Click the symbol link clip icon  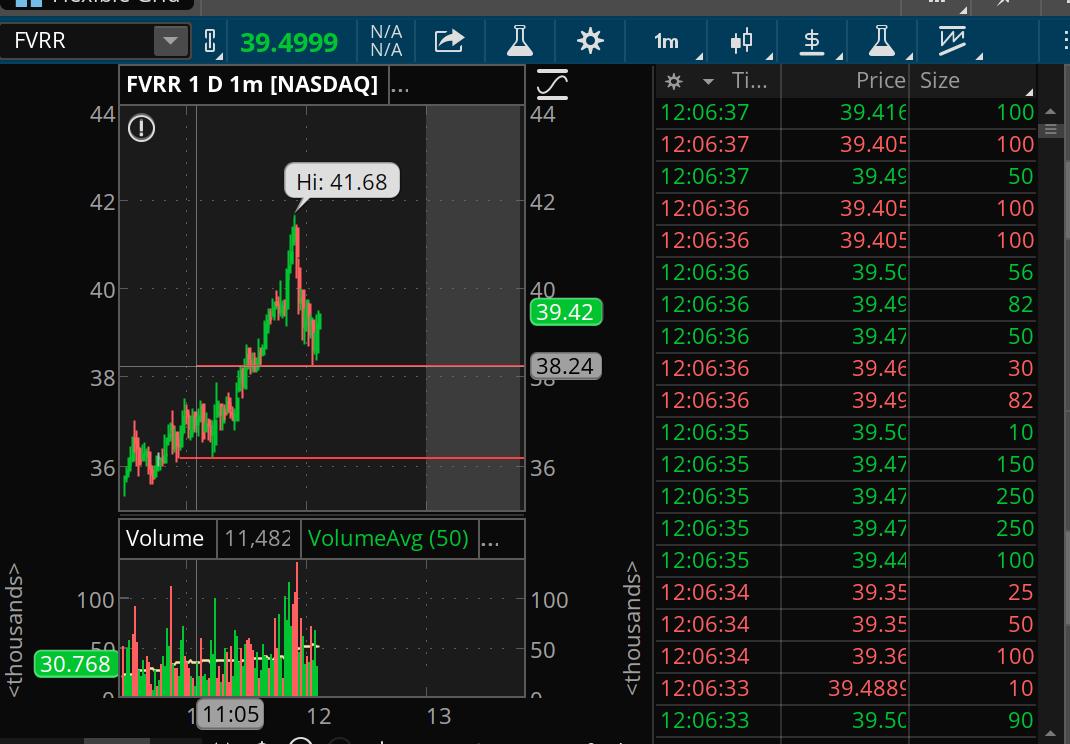211,41
